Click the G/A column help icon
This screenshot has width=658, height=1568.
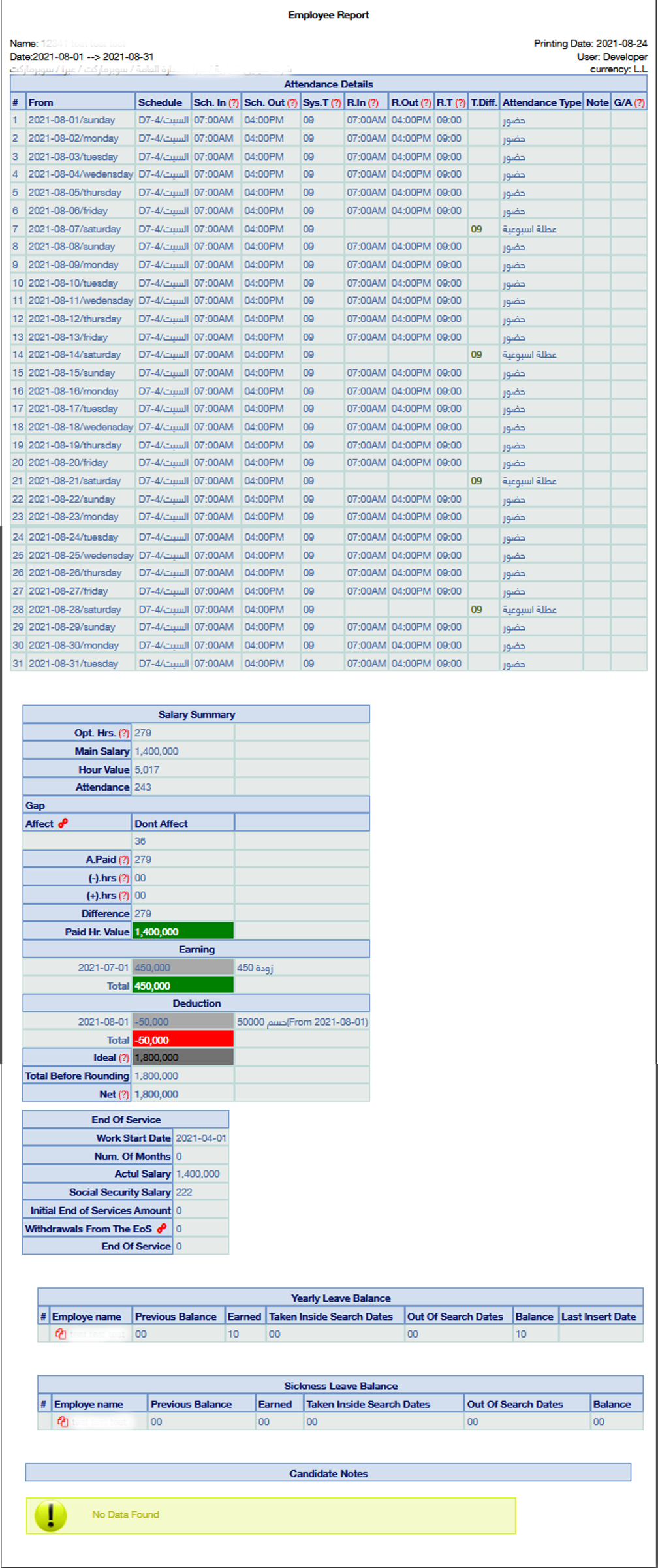639,103
